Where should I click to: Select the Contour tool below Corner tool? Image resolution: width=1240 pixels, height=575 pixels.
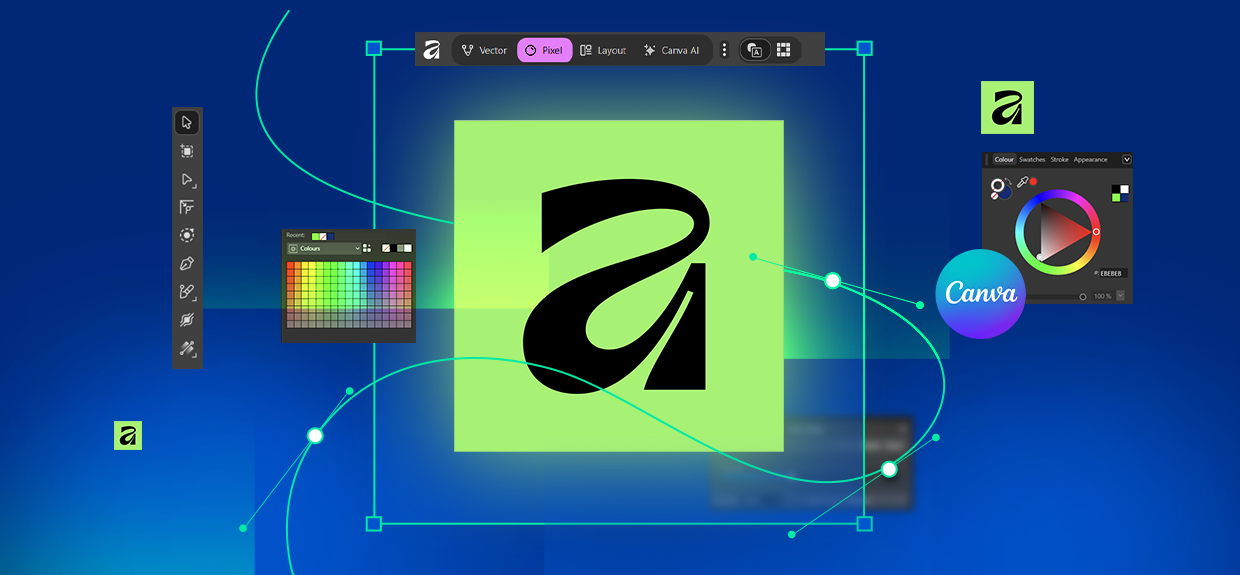(186, 235)
